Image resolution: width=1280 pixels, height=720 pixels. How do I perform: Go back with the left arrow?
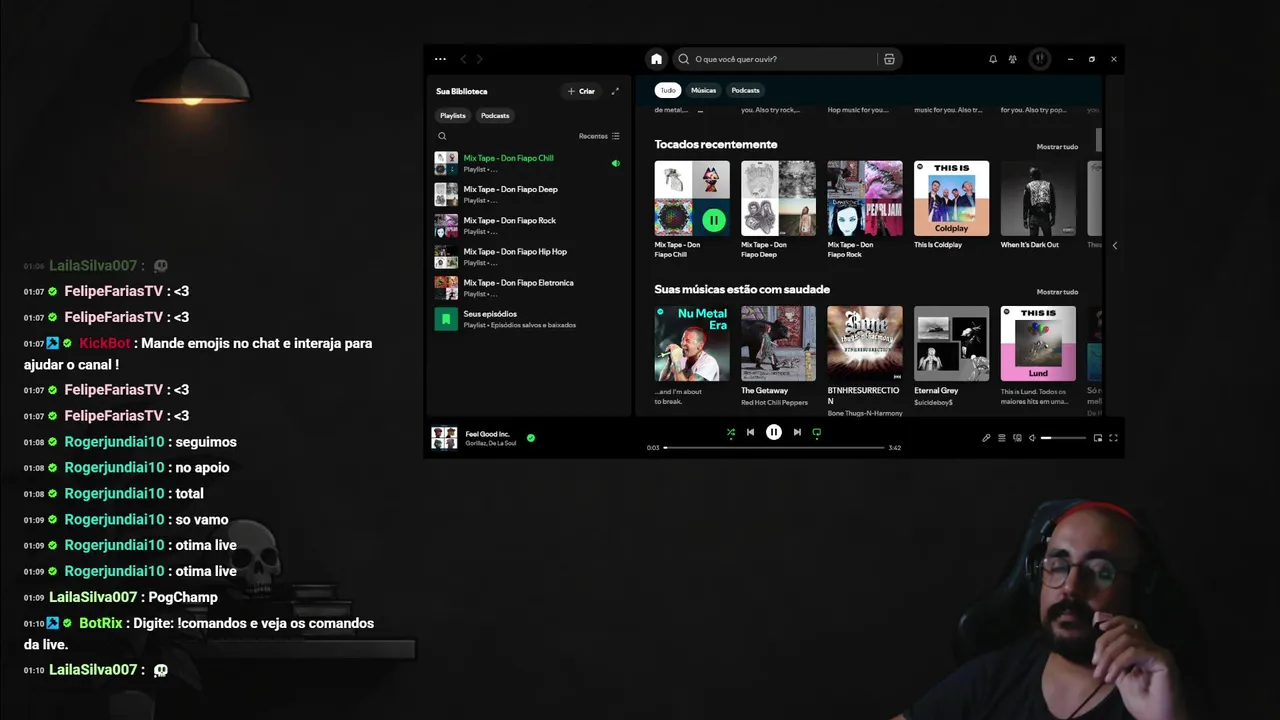463,59
